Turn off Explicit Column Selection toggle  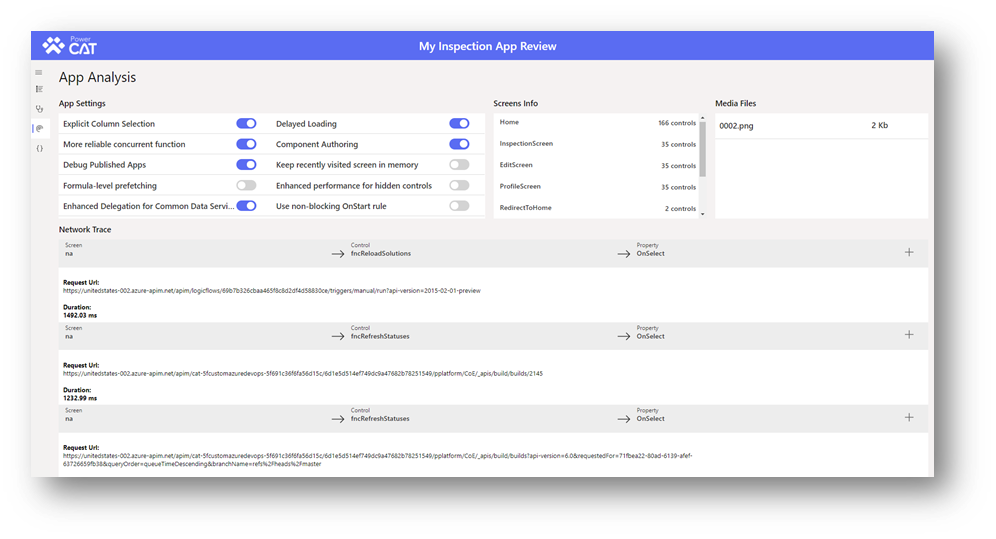click(246, 124)
